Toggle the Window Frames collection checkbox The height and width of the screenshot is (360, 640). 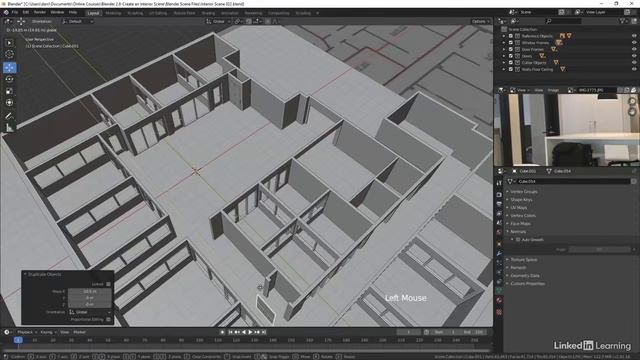(x=511, y=42)
